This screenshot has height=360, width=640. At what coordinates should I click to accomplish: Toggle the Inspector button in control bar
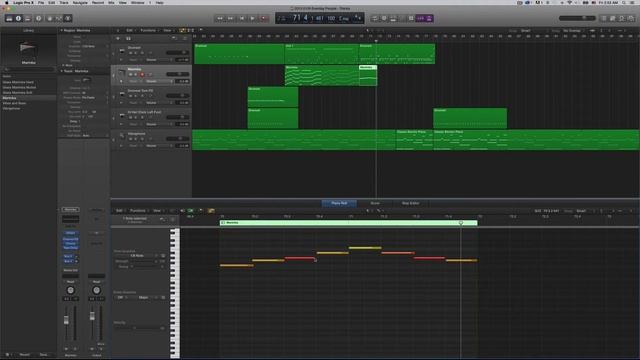pos(18,18)
